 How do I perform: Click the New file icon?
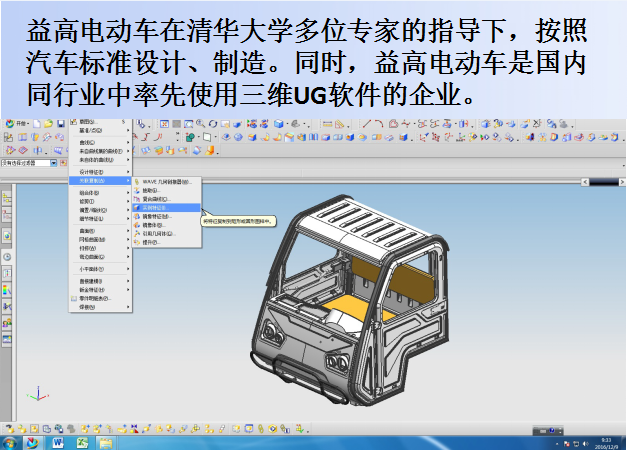click(37, 124)
